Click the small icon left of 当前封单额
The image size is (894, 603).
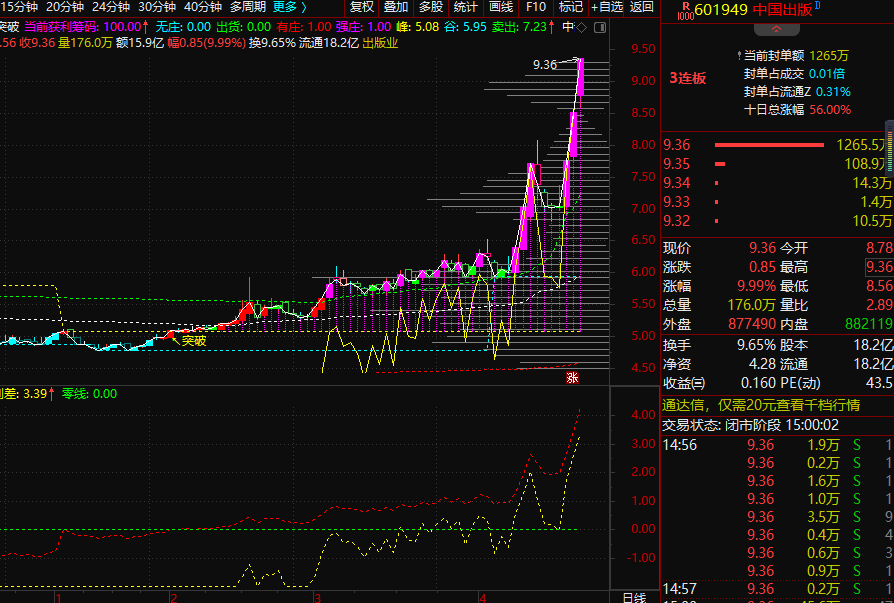(x=738, y=56)
